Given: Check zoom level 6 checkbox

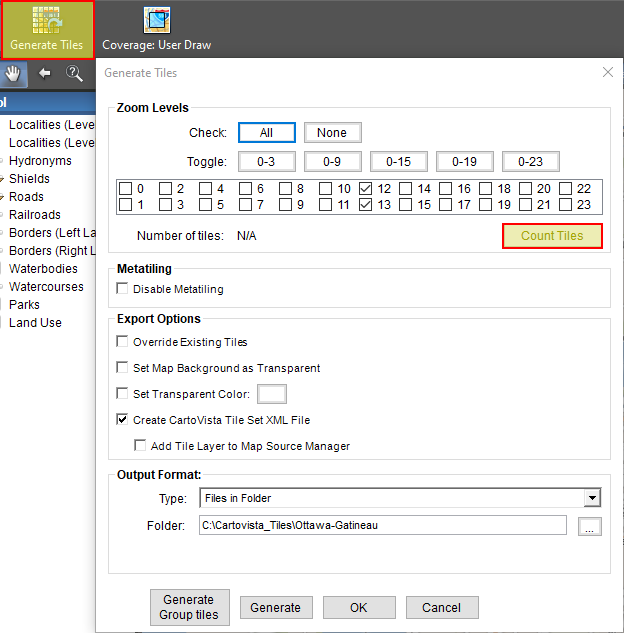Looking at the screenshot, I should (245, 189).
